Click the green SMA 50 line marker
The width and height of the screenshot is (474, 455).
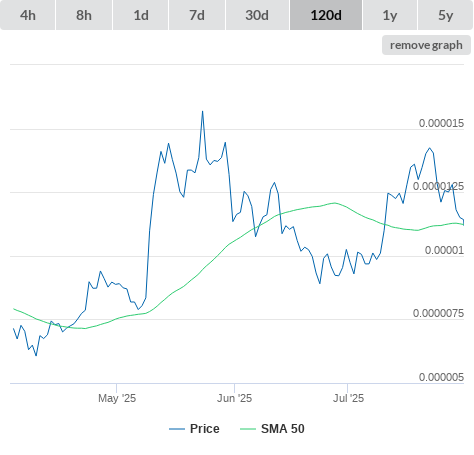(248, 429)
